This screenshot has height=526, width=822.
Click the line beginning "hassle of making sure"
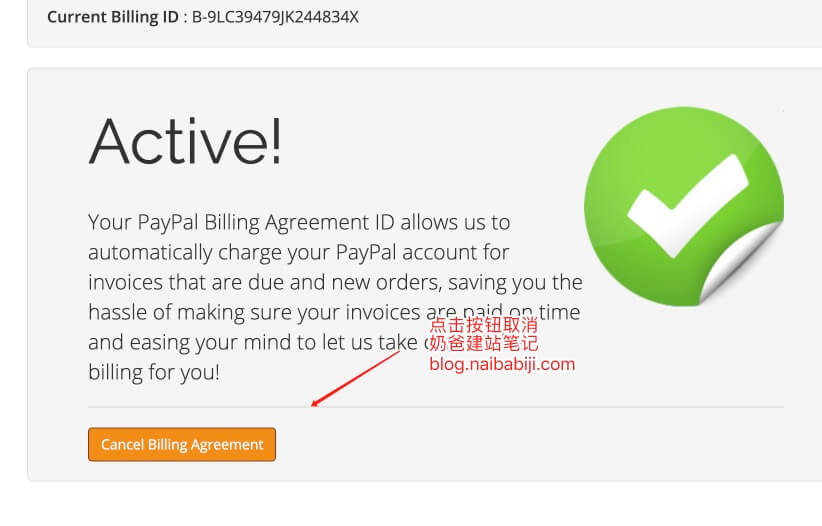pos(334,313)
